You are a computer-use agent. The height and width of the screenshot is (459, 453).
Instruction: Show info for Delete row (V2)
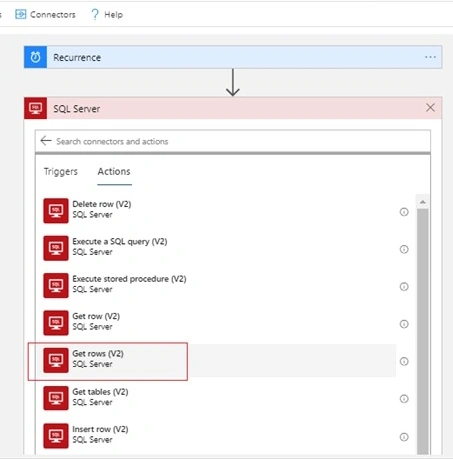click(404, 212)
